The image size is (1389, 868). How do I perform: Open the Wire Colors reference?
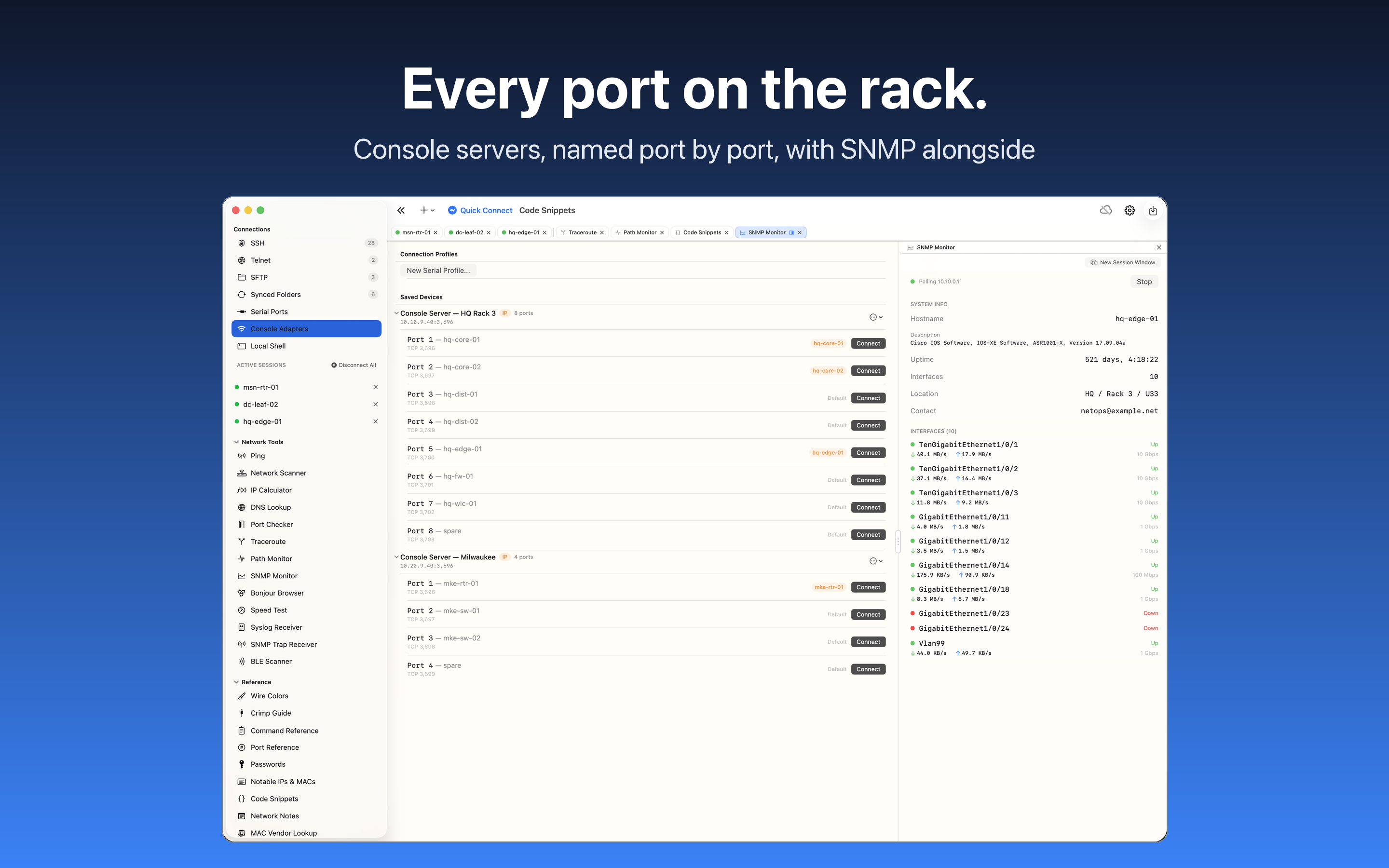tap(307, 696)
